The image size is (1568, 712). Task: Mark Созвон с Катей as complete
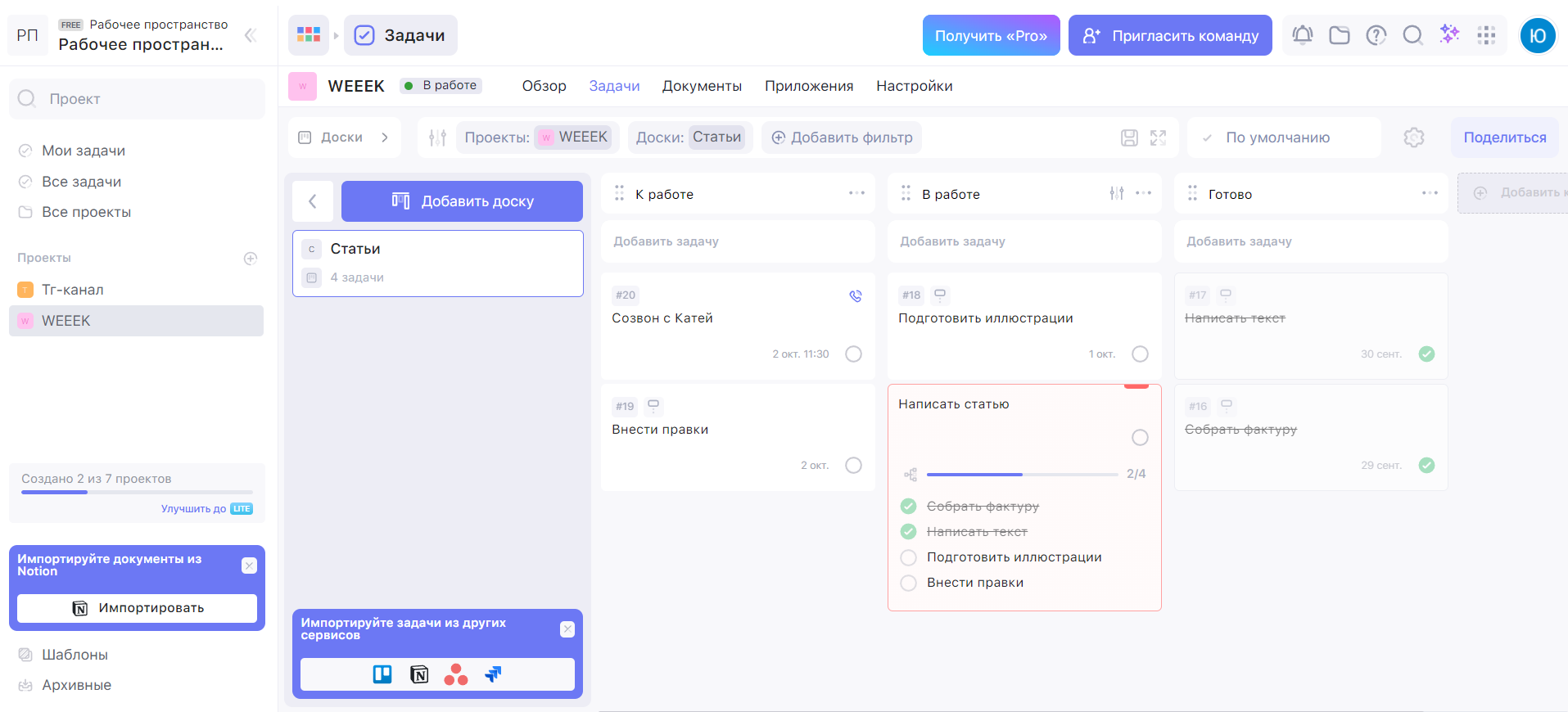[x=853, y=354]
